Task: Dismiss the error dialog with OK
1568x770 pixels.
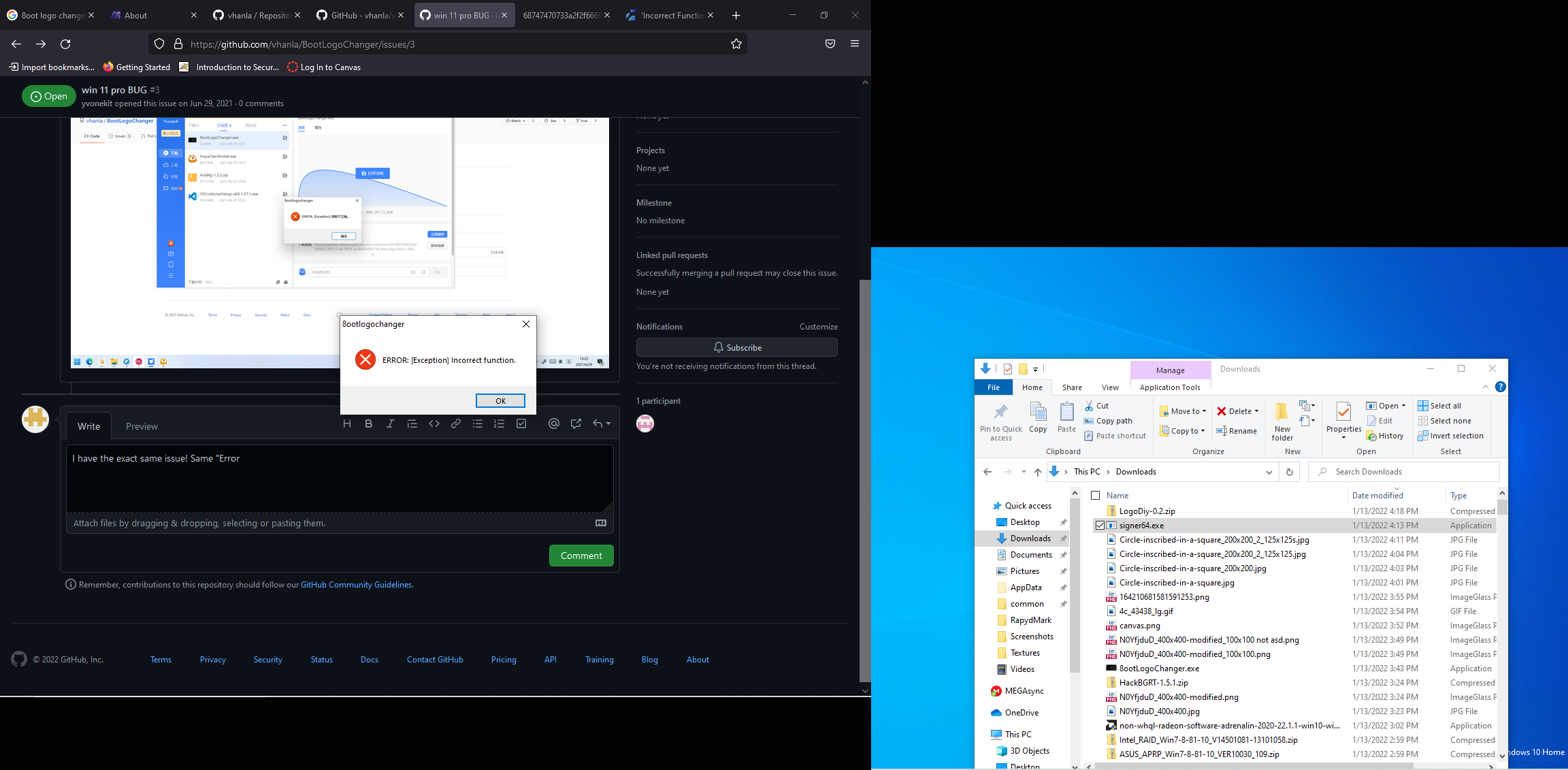Action: [x=500, y=400]
